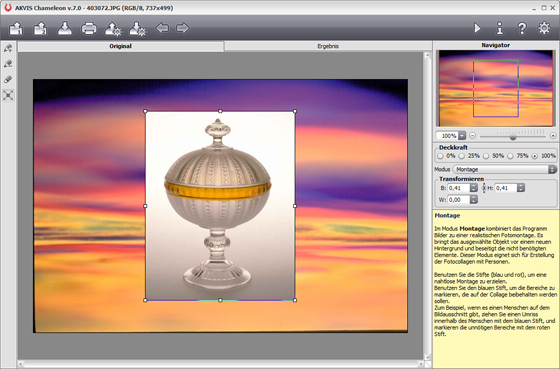Image resolution: width=560 pixels, height=369 pixels.
Task: Load fragment with the upload-gear icon
Action: 113,29
